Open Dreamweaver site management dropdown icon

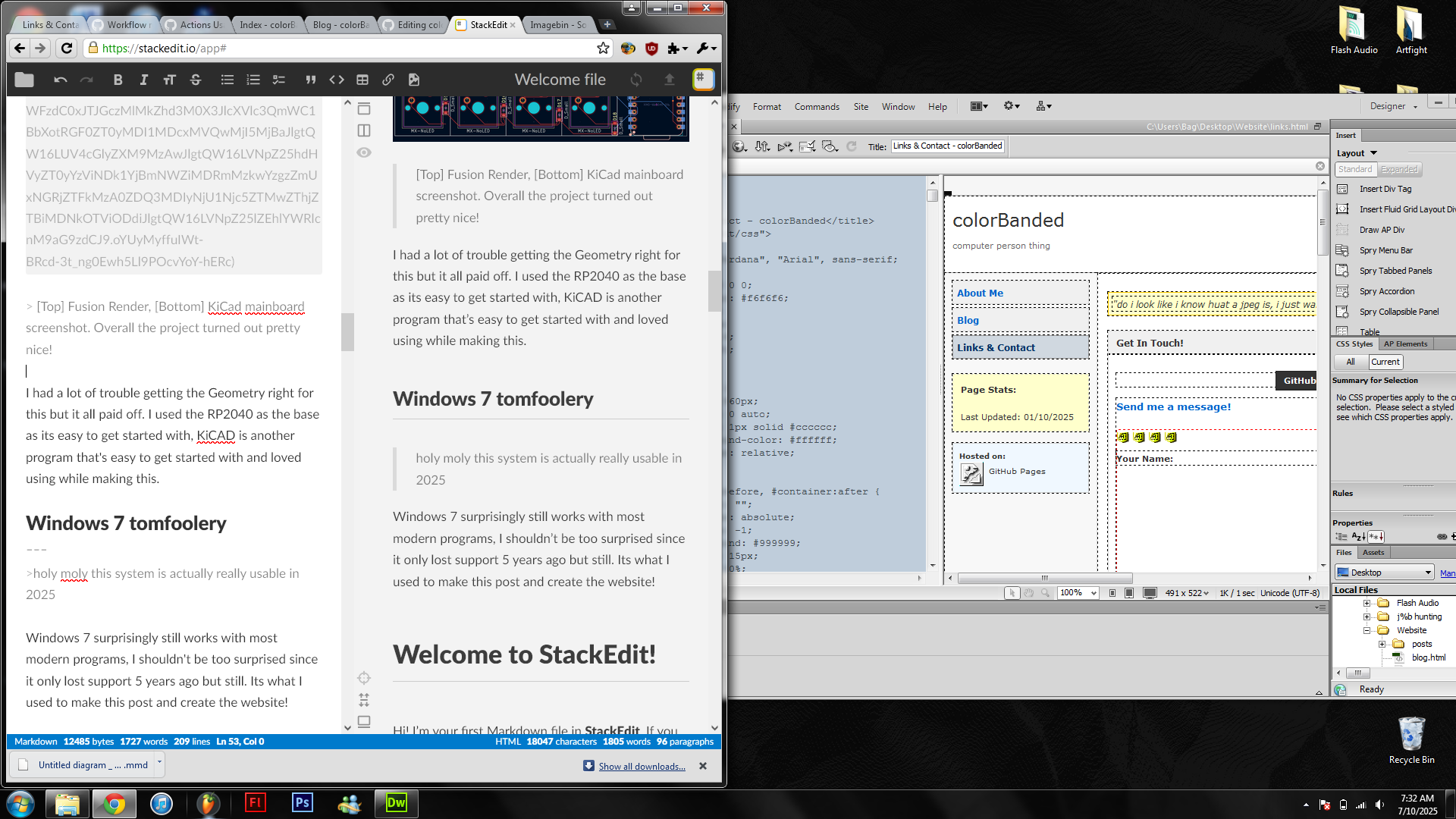[1043, 106]
